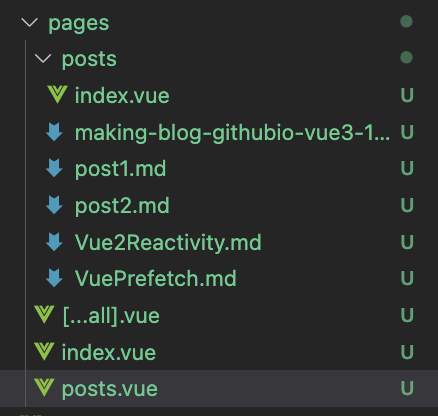This screenshot has height=416, width=438.
Task: Click markdown icon of making-blog-githubio-vue3 file
Action: pos(54,132)
